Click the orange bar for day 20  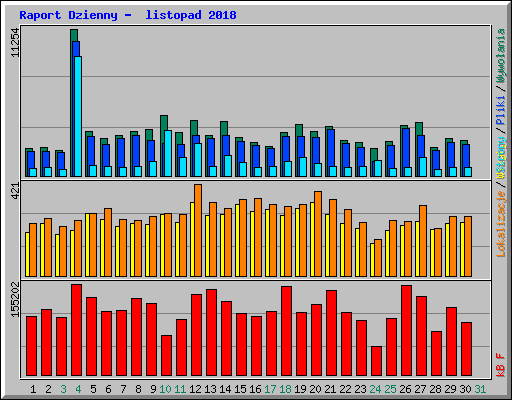[x=318, y=234]
